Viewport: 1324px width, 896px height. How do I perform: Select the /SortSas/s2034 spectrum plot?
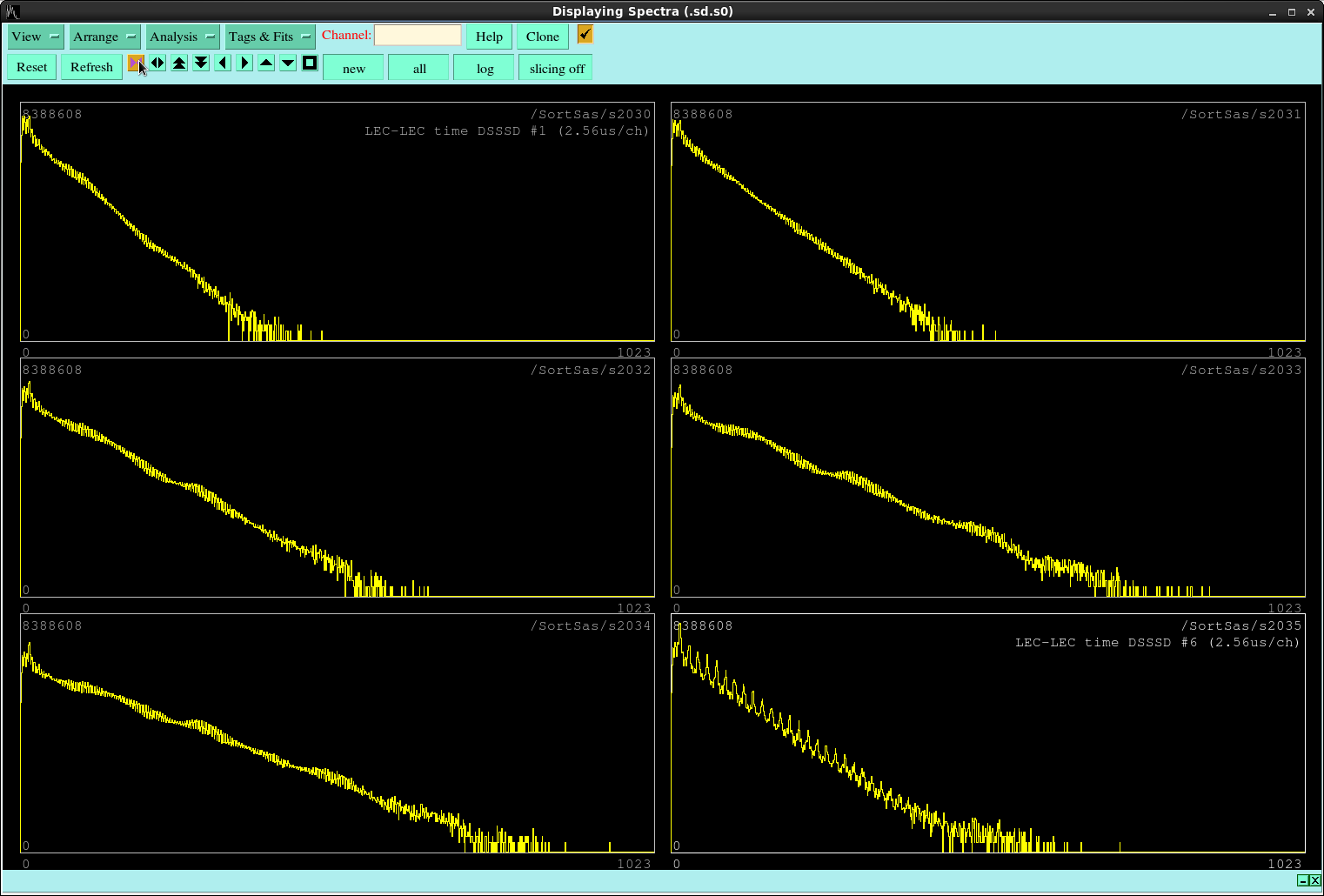tap(338, 732)
